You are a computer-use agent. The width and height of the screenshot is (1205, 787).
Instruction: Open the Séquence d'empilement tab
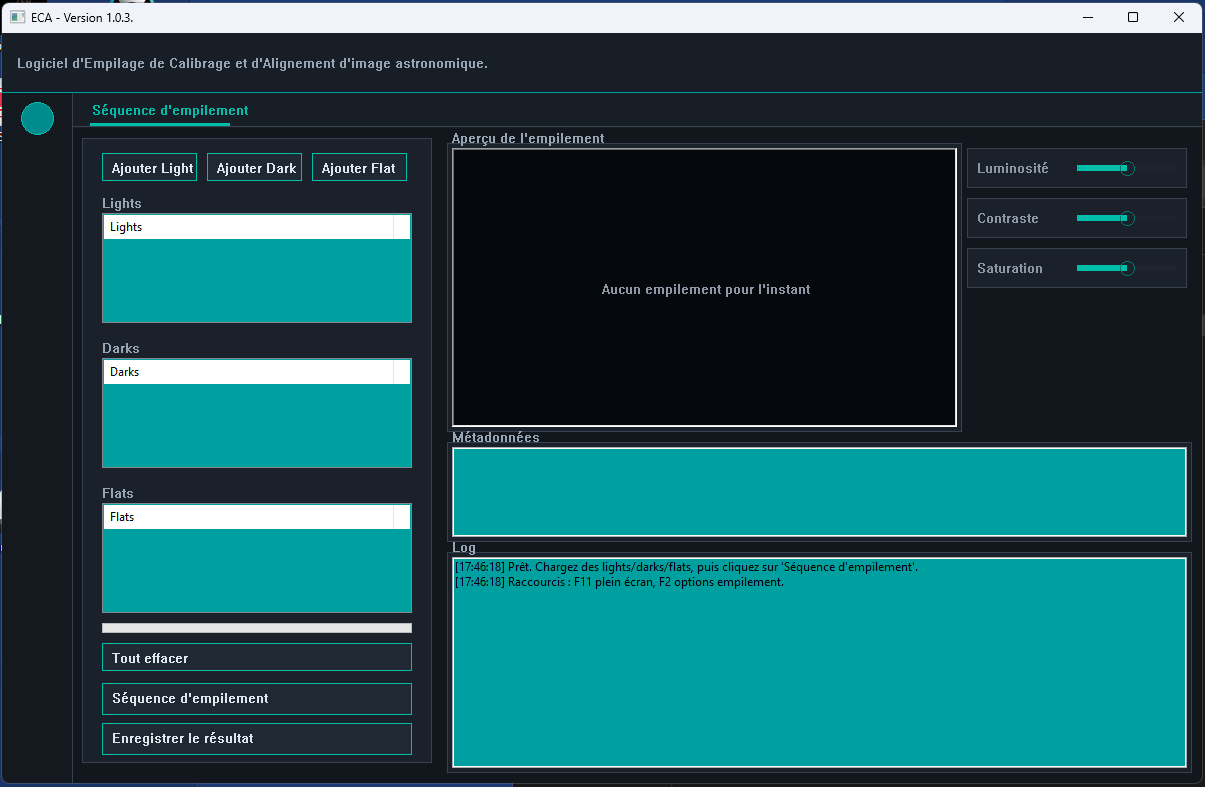170,111
